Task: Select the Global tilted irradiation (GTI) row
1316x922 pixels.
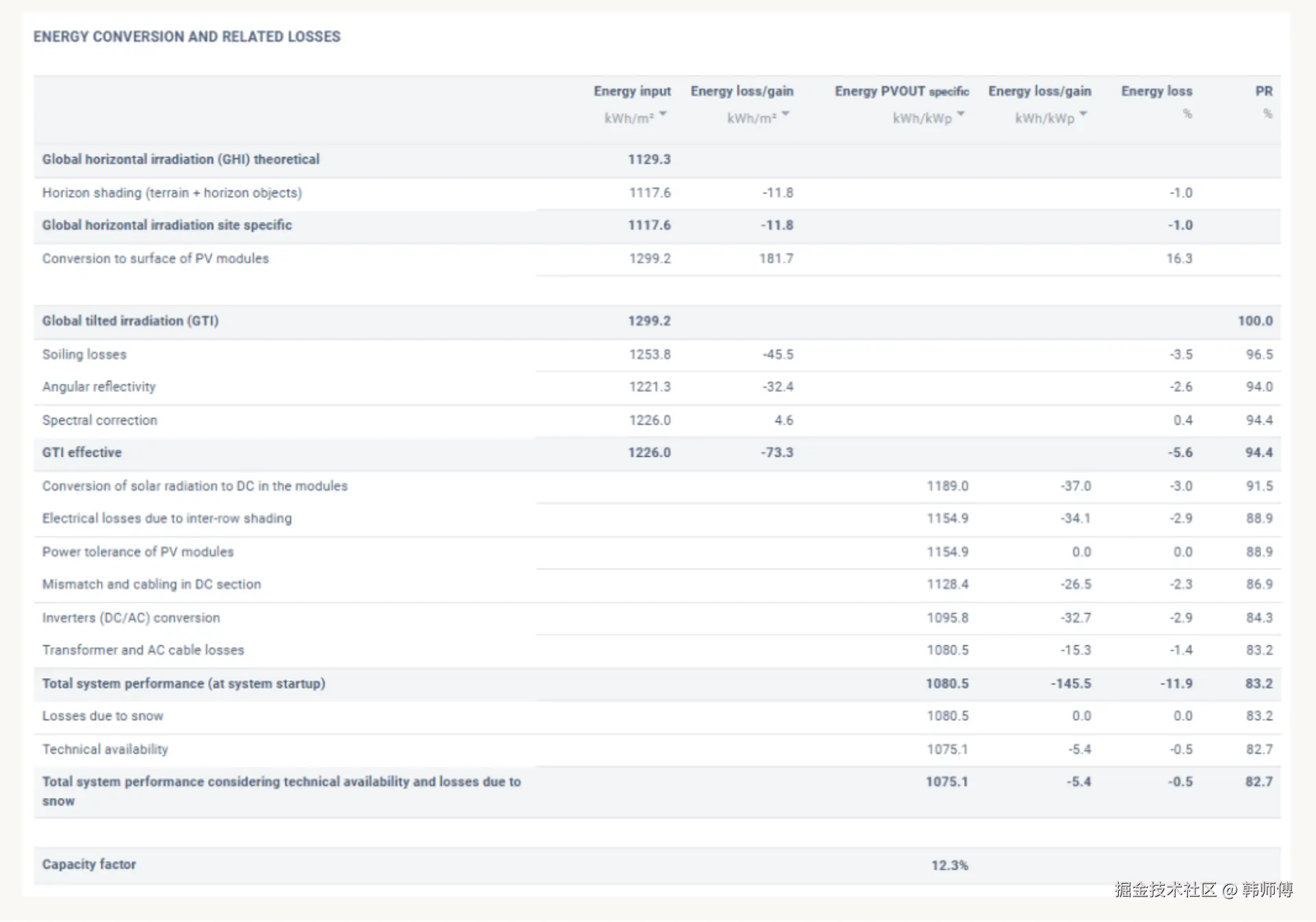Action: (130, 321)
